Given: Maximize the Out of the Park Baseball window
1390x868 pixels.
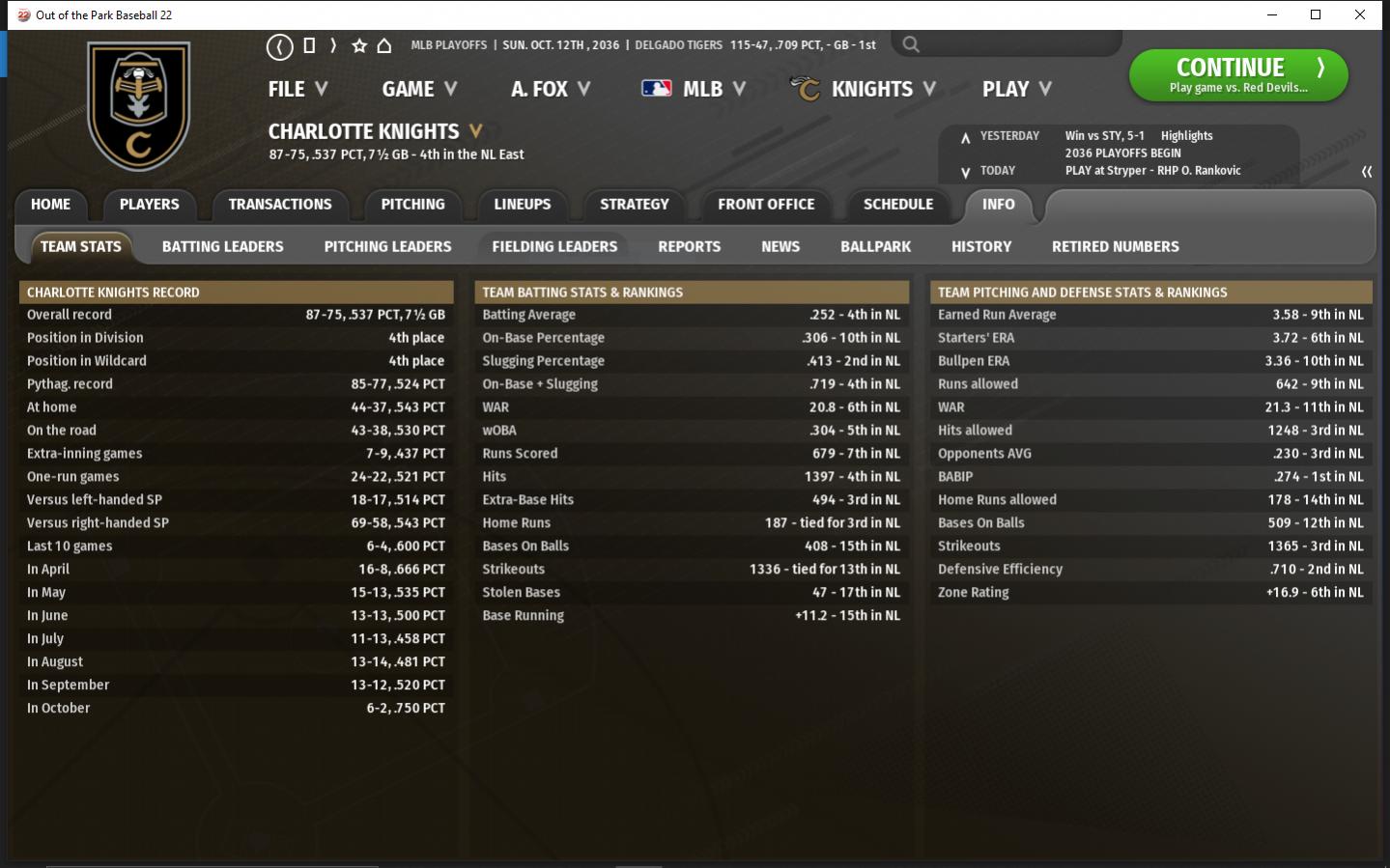Looking at the screenshot, I should point(1316,14).
